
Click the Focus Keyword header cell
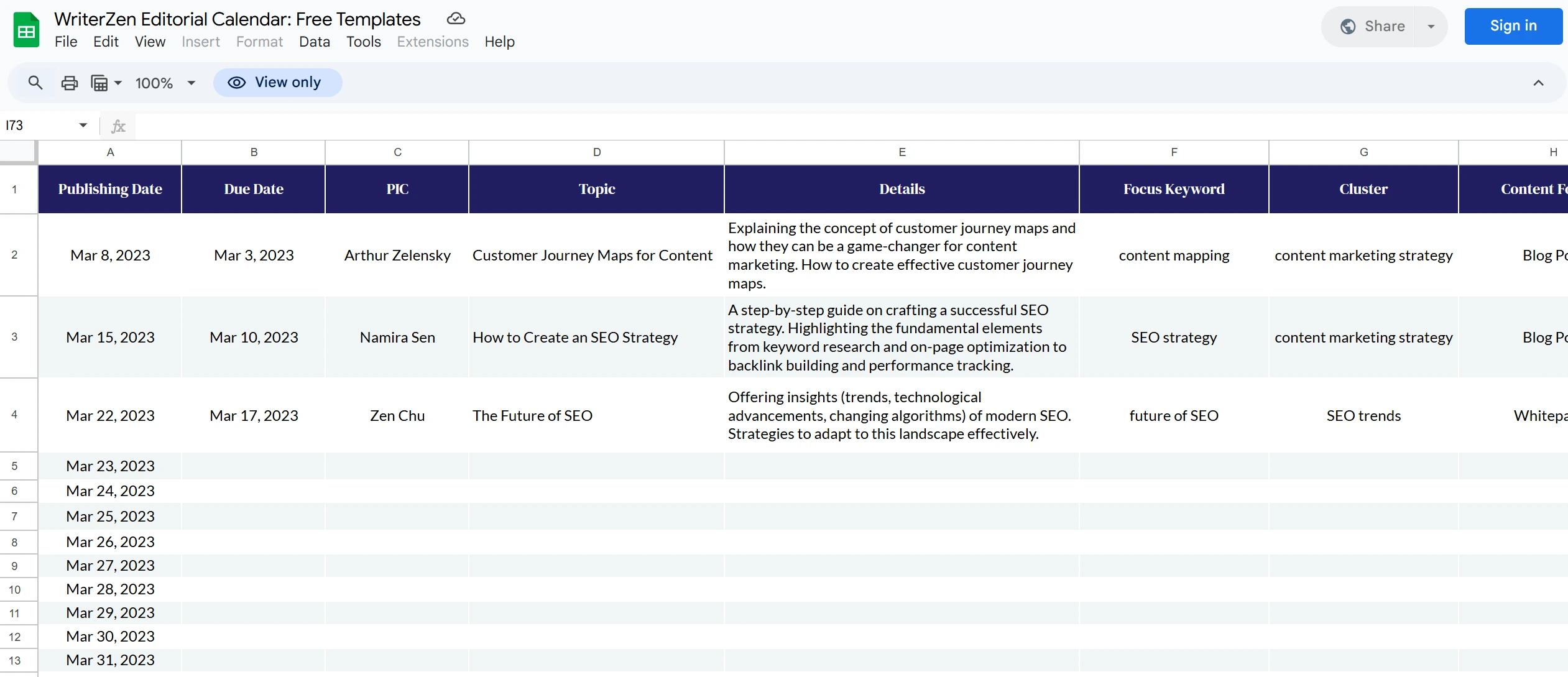(1174, 189)
